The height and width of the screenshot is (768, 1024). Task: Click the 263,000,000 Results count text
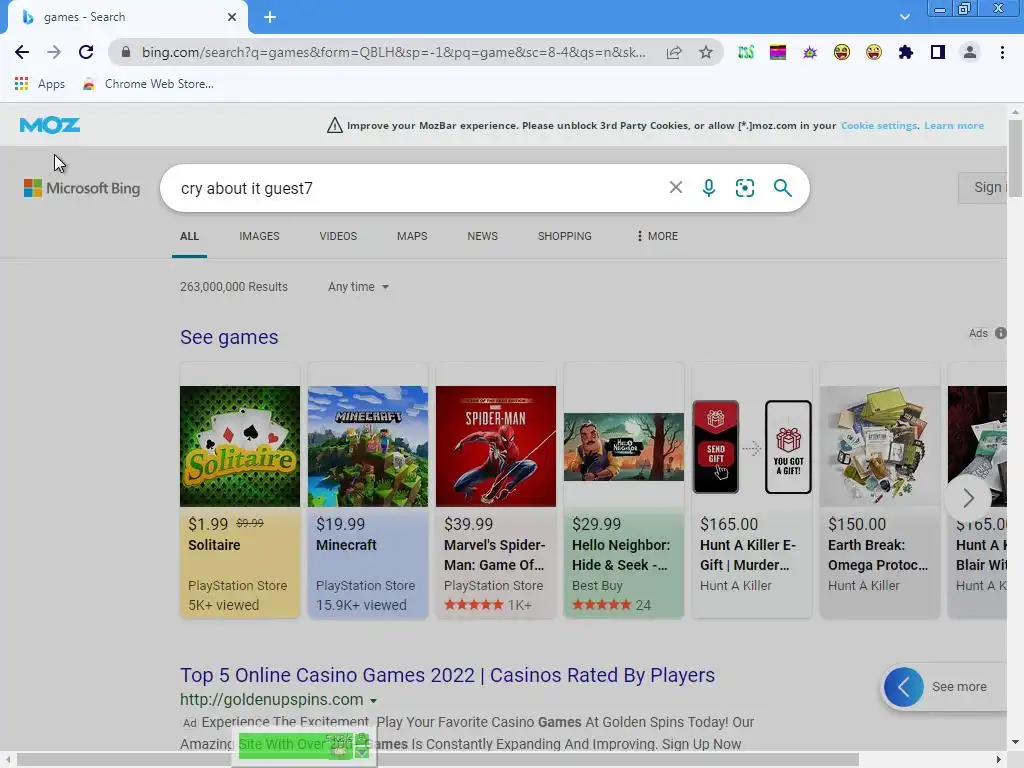(234, 287)
